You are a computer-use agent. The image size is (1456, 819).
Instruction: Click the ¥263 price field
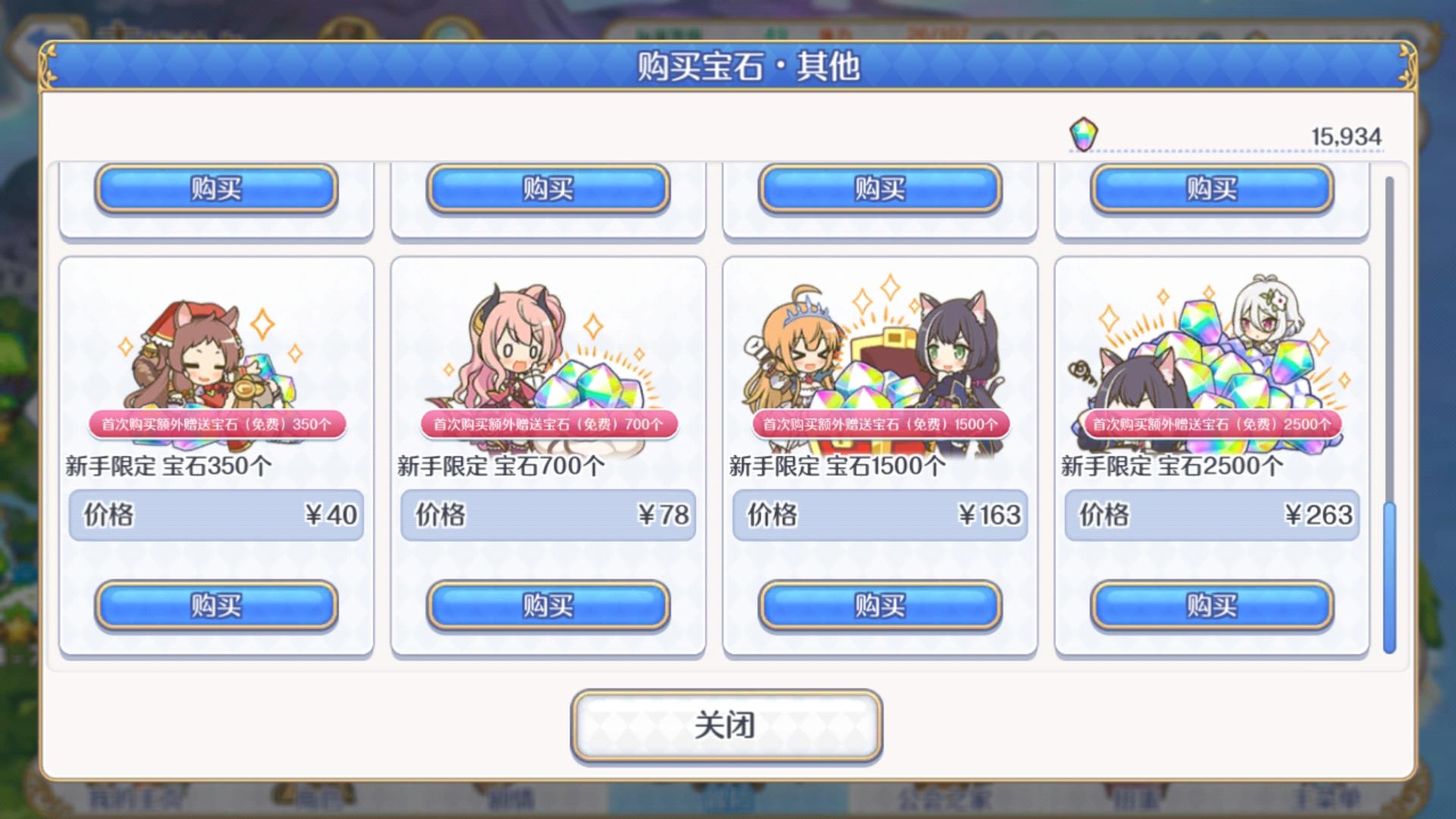[x=1212, y=515]
